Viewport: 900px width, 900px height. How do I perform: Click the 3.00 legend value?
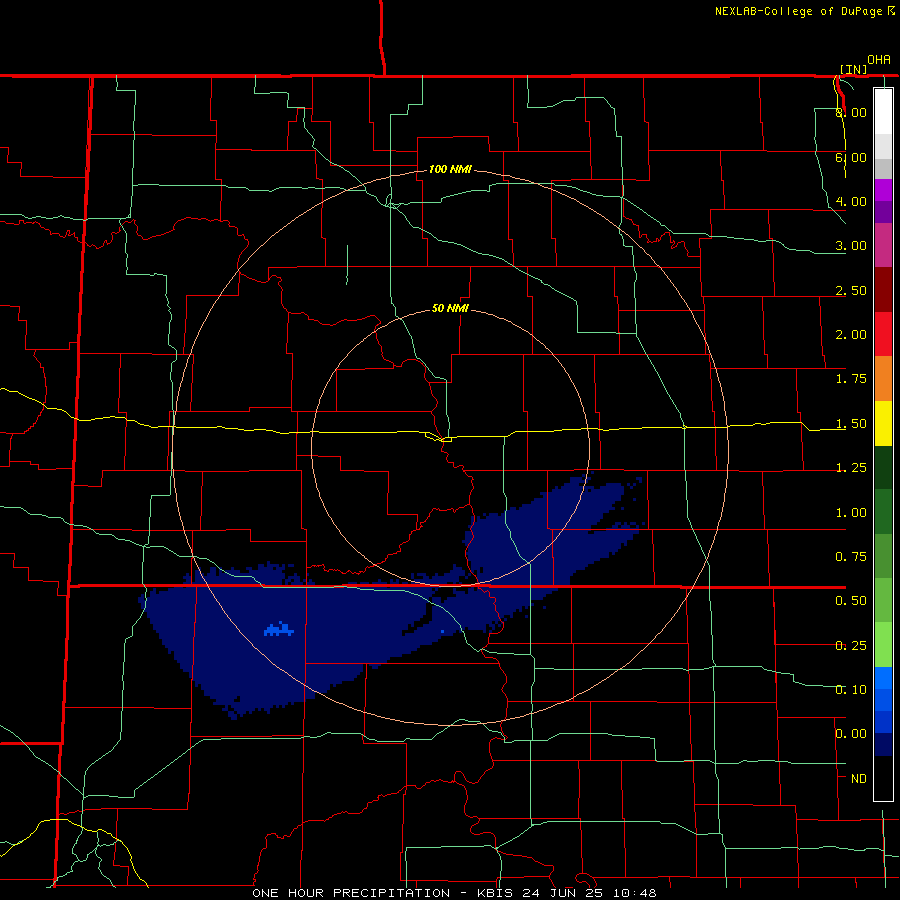pos(851,246)
